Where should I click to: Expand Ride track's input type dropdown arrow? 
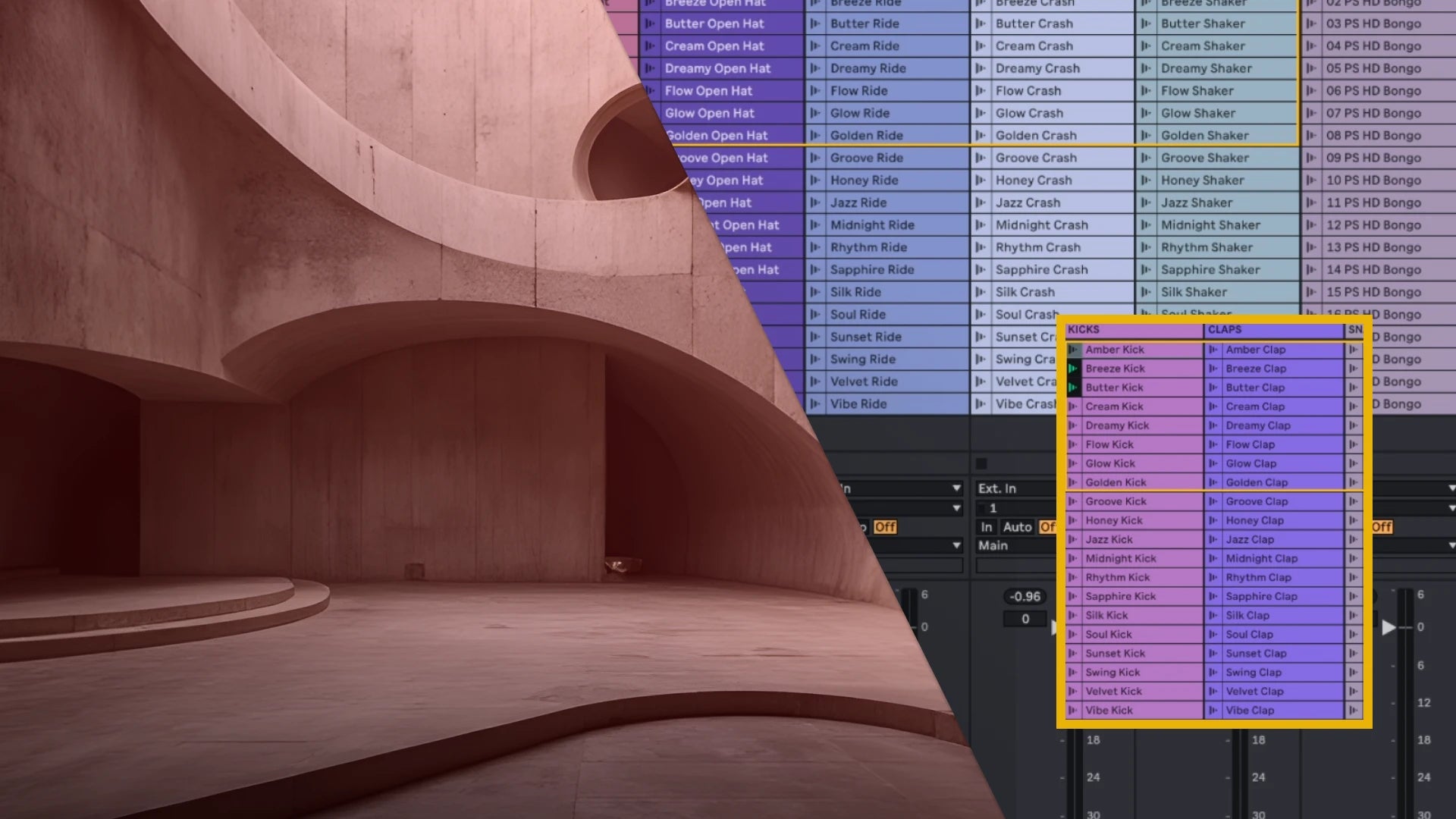(x=956, y=488)
